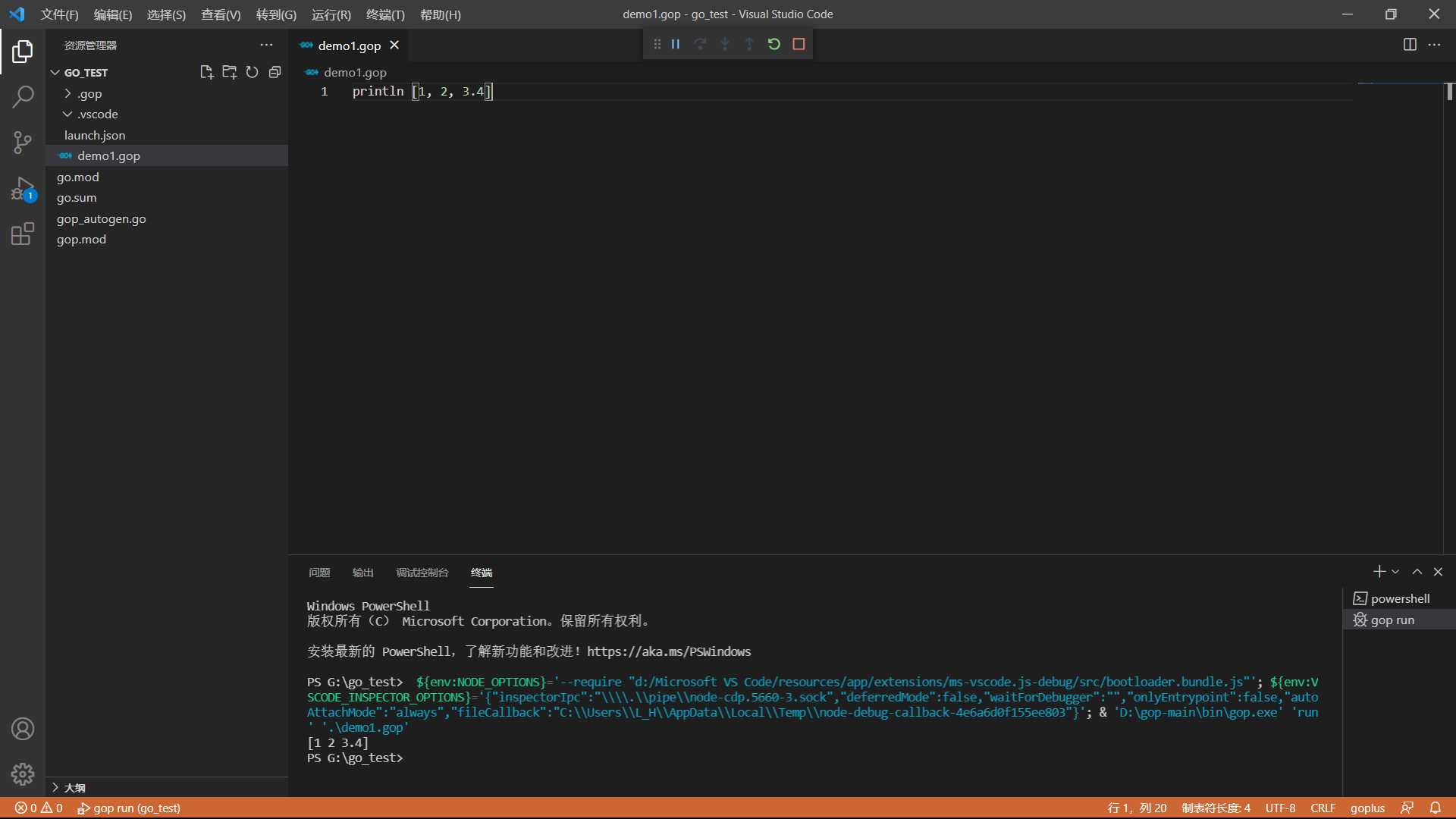Change goplus language mode

[1367, 808]
